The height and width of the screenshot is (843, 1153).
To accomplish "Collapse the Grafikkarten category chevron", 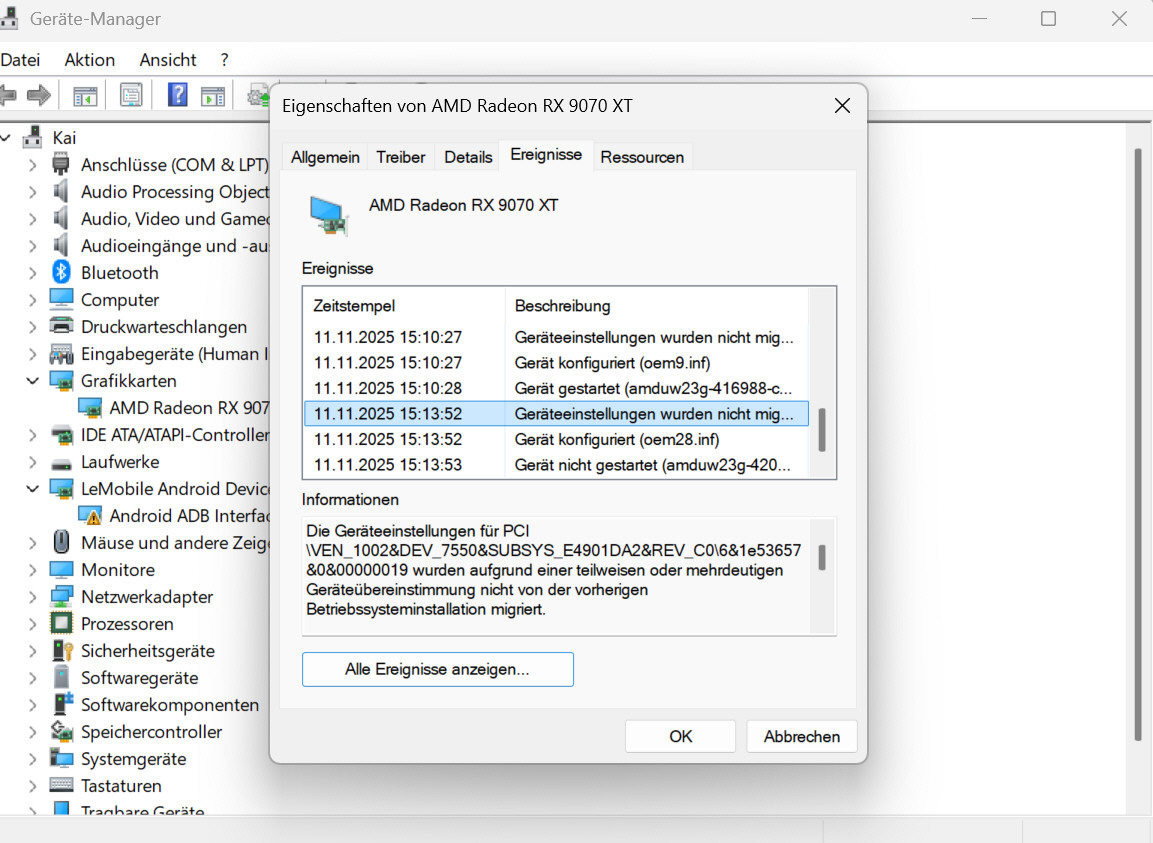I will (x=32, y=381).
